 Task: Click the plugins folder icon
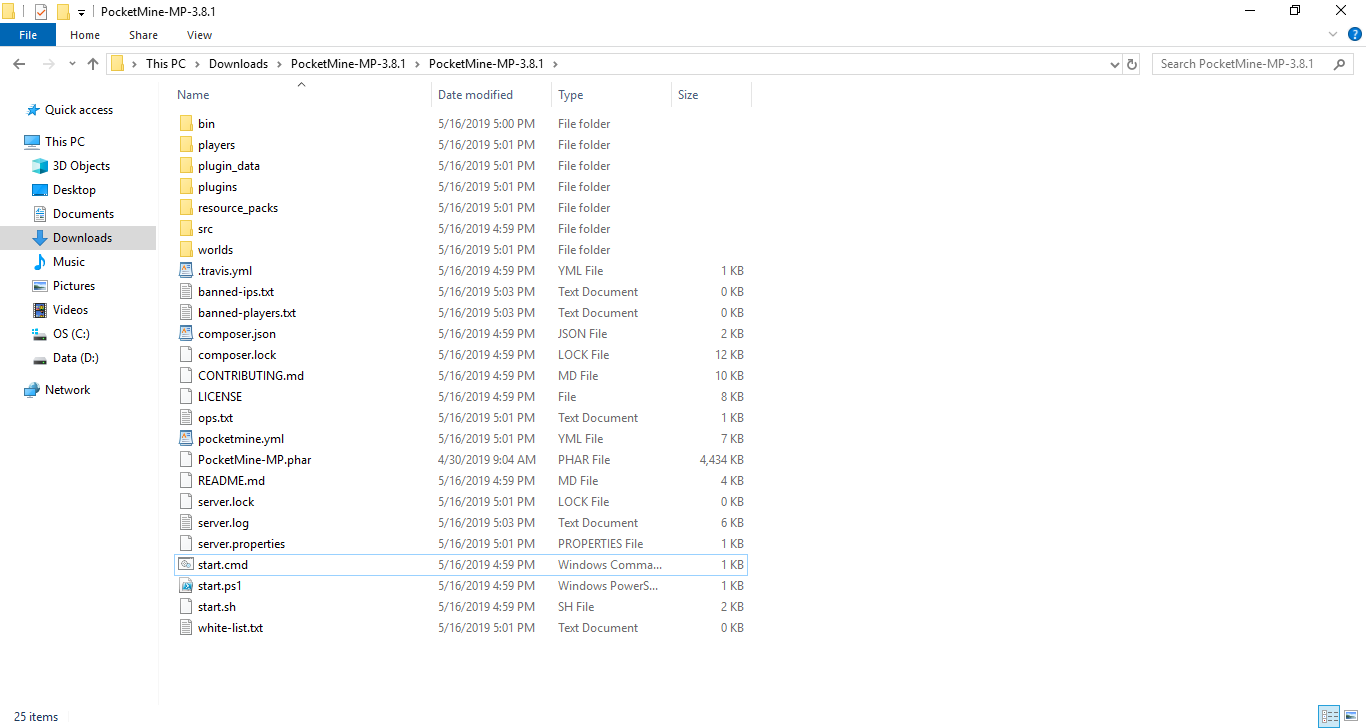[185, 187]
